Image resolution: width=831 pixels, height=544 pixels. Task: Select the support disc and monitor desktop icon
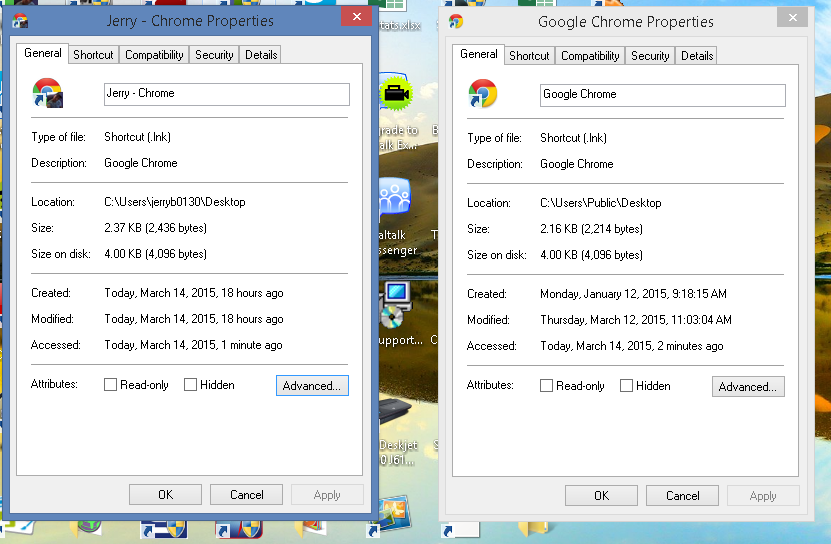(x=395, y=305)
